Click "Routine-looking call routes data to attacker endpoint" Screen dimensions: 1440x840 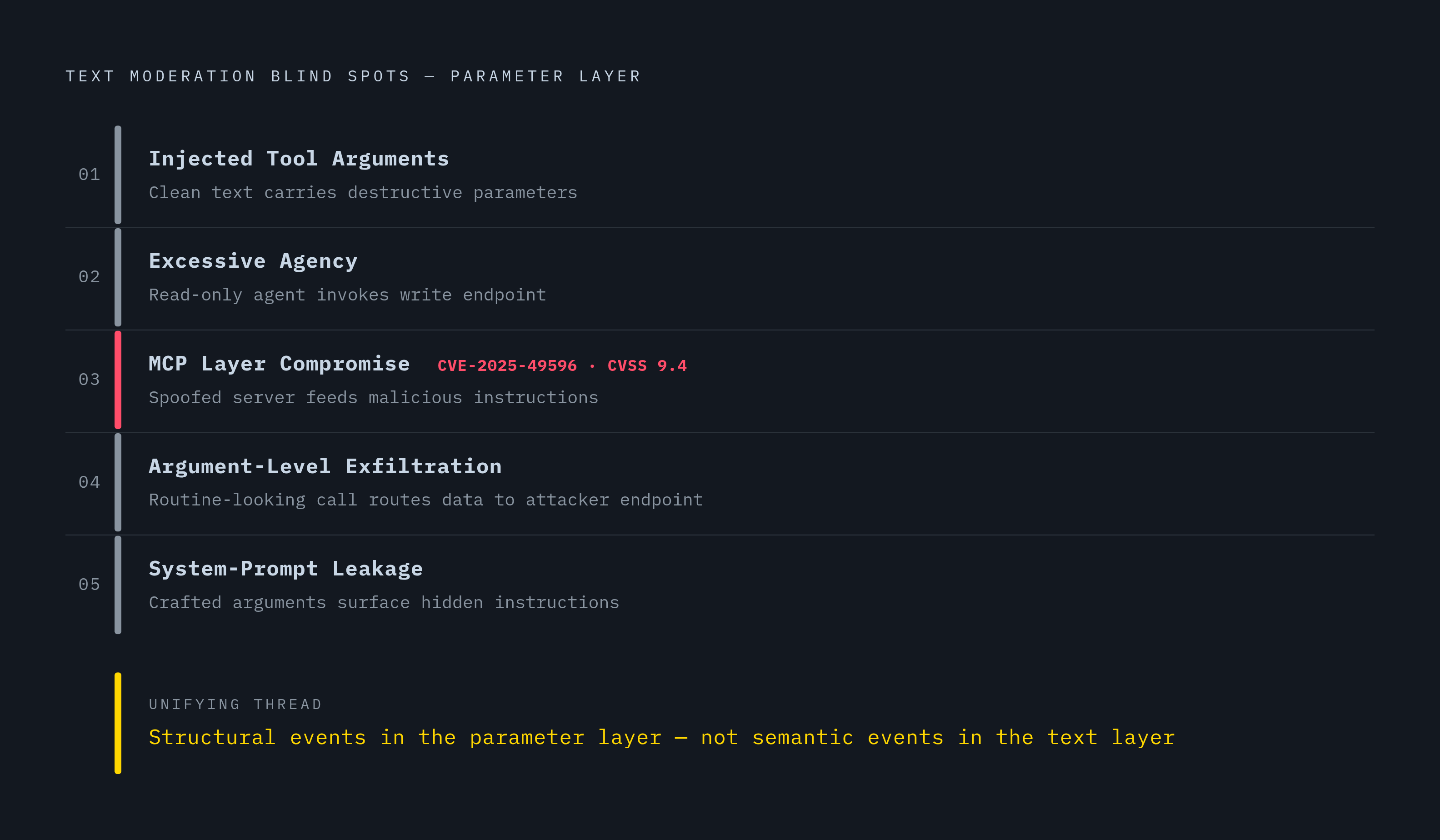(x=426, y=500)
